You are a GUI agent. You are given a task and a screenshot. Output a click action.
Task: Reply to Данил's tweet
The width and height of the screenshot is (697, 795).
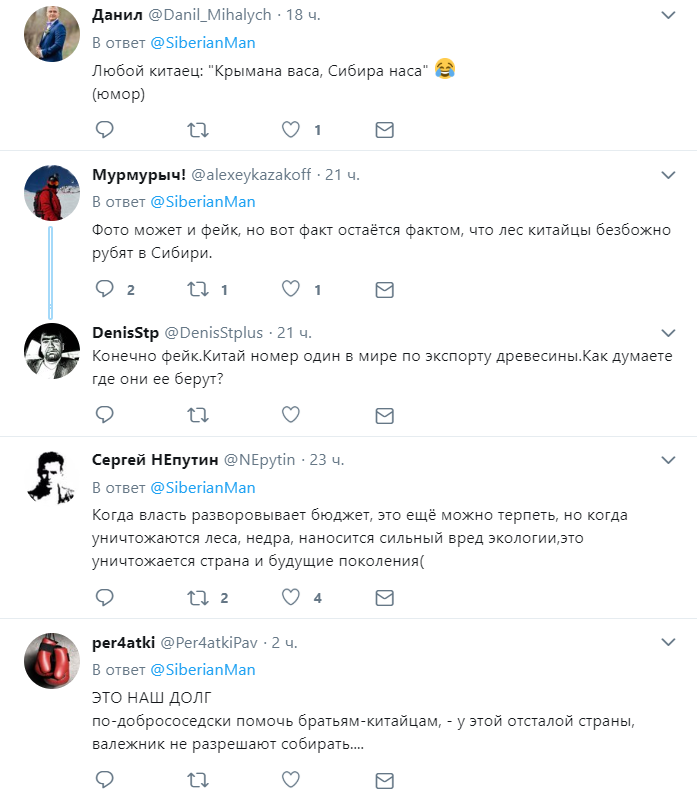tap(104, 129)
